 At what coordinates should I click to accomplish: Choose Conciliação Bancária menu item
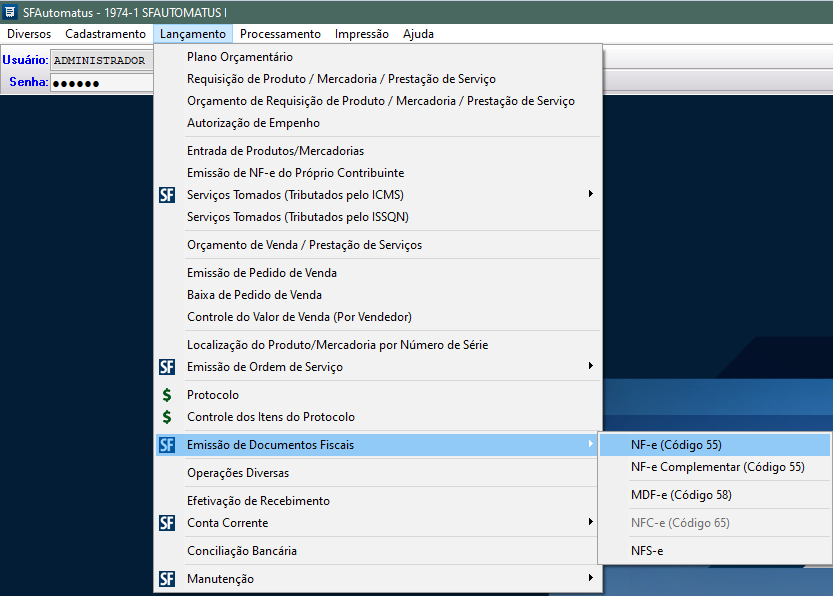(x=242, y=551)
